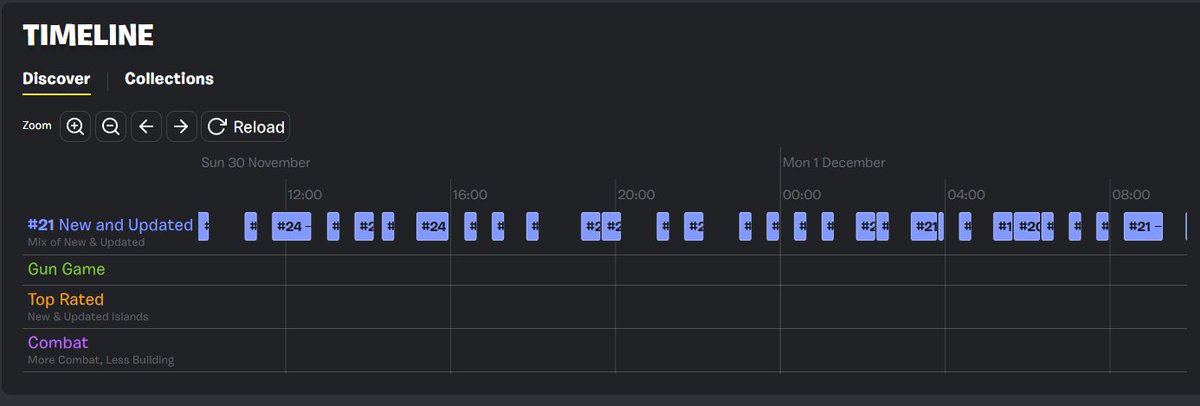Click the 12:00 time label

[x=304, y=194]
